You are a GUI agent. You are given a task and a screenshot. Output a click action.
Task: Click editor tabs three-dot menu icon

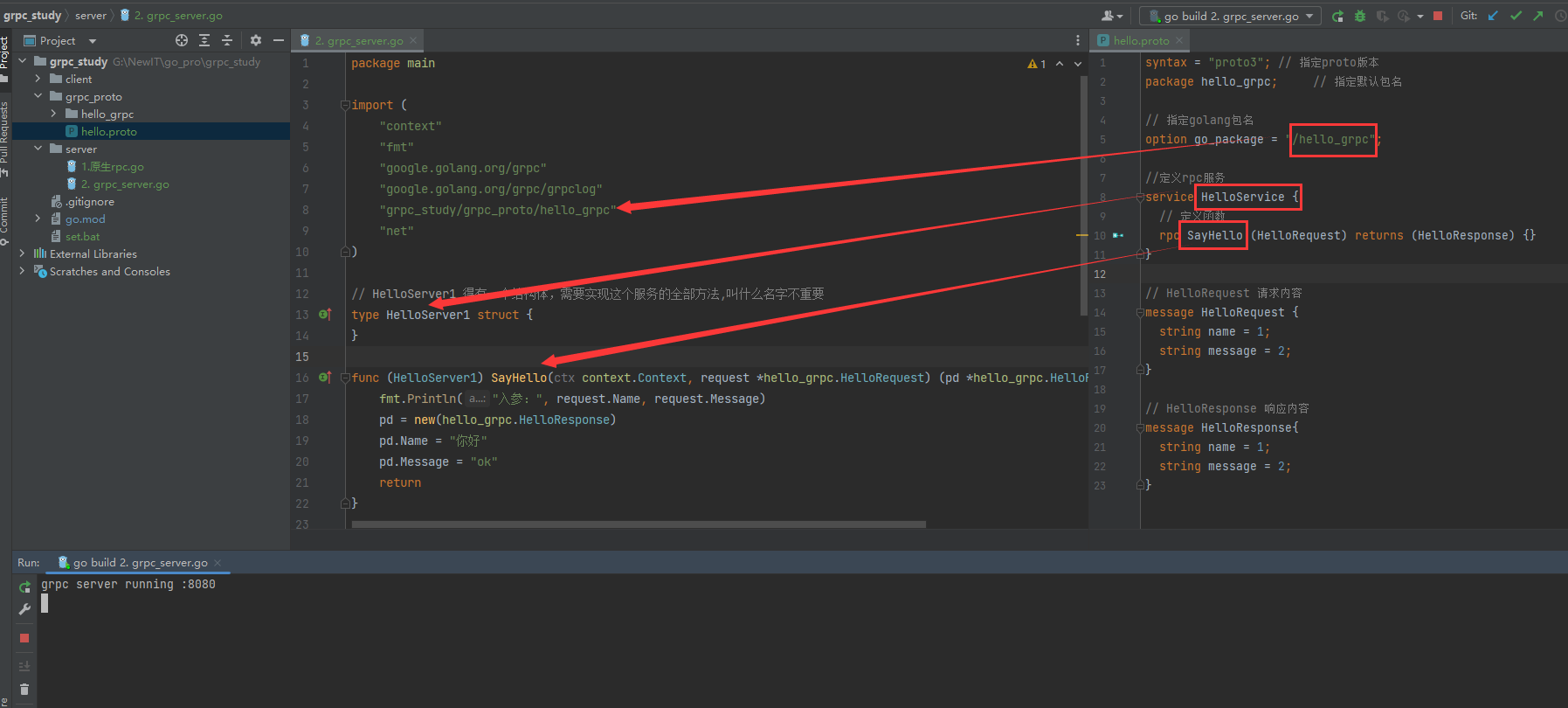pos(1077,40)
